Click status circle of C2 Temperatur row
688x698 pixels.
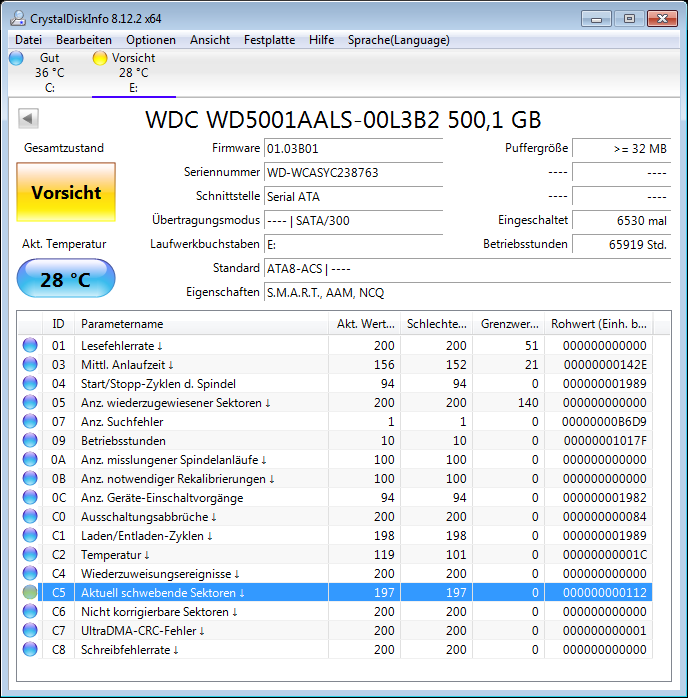pos(30,555)
